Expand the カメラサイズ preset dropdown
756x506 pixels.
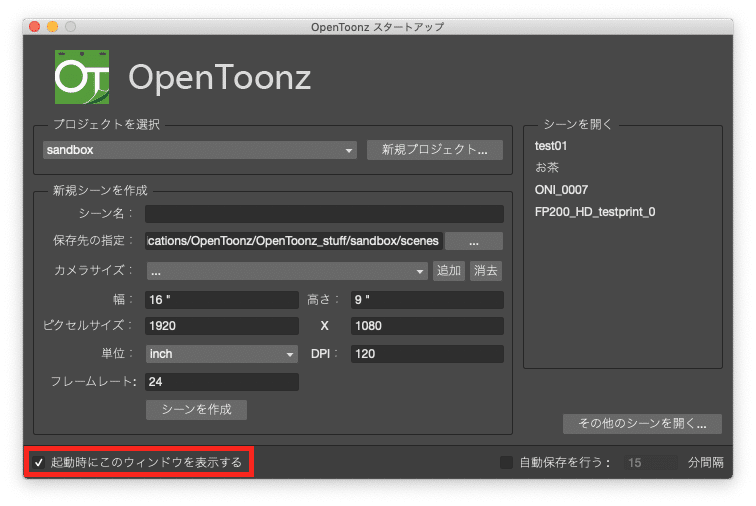pos(287,271)
